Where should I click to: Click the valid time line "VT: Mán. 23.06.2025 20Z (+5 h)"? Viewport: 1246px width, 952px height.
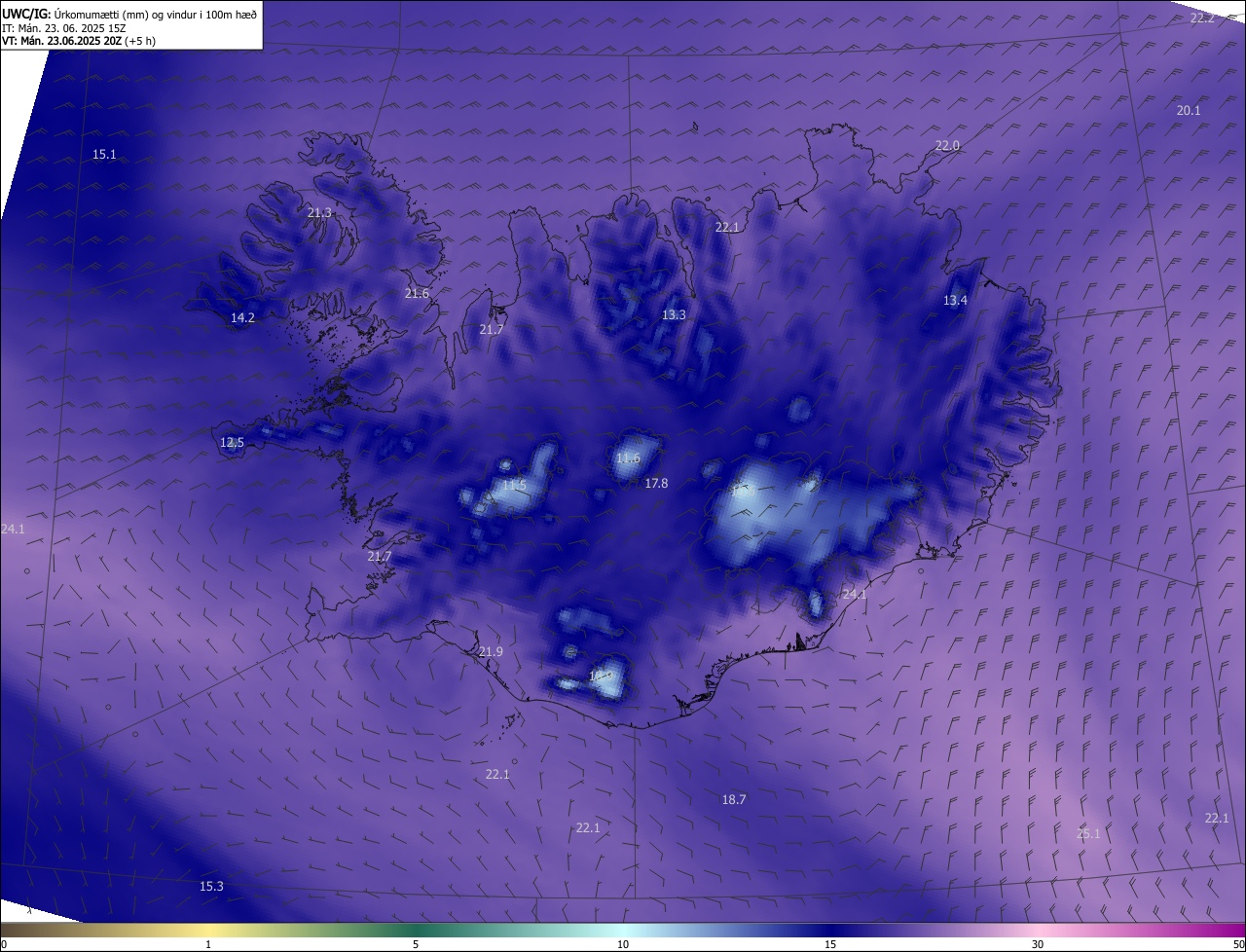coord(79,41)
